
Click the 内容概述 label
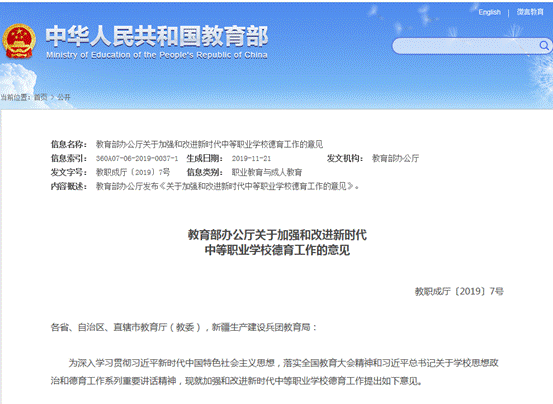69,186
